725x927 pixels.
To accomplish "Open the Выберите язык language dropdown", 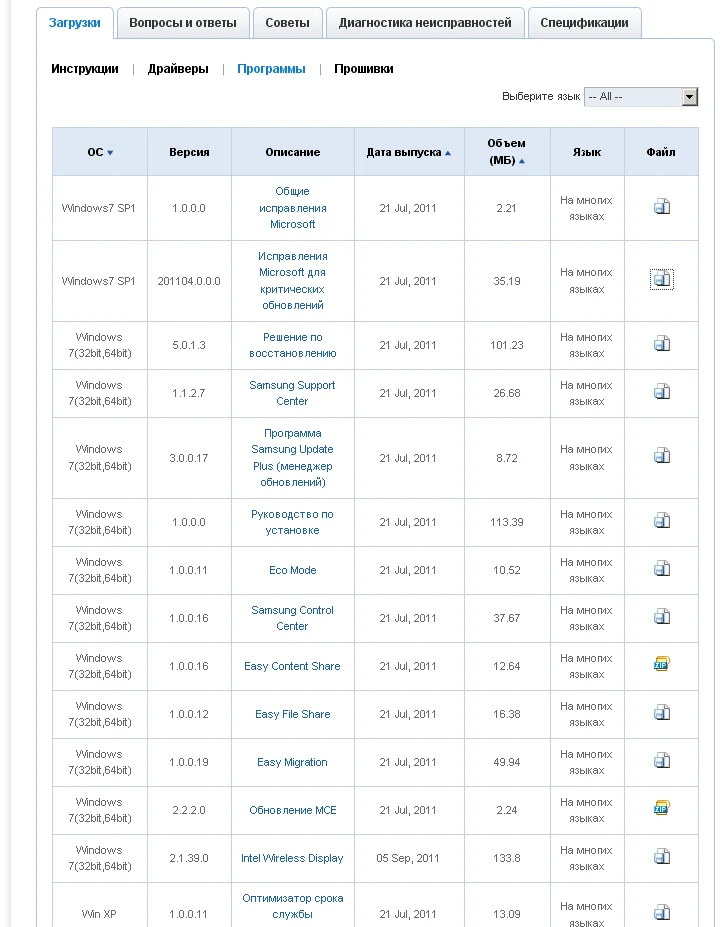I will [641, 97].
